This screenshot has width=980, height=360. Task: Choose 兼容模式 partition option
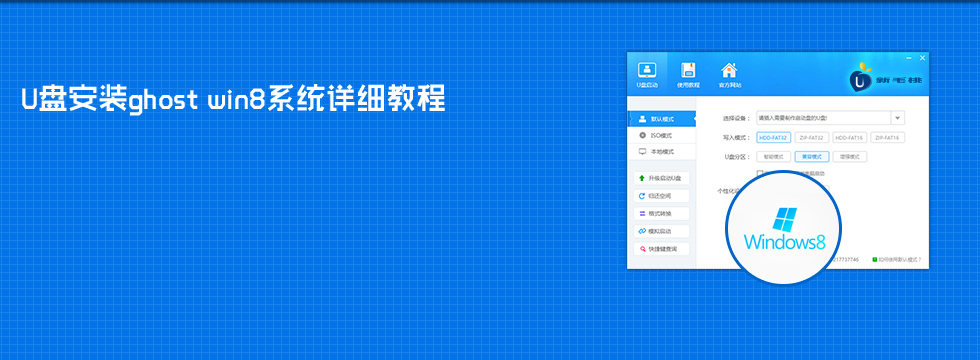[812, 157]
